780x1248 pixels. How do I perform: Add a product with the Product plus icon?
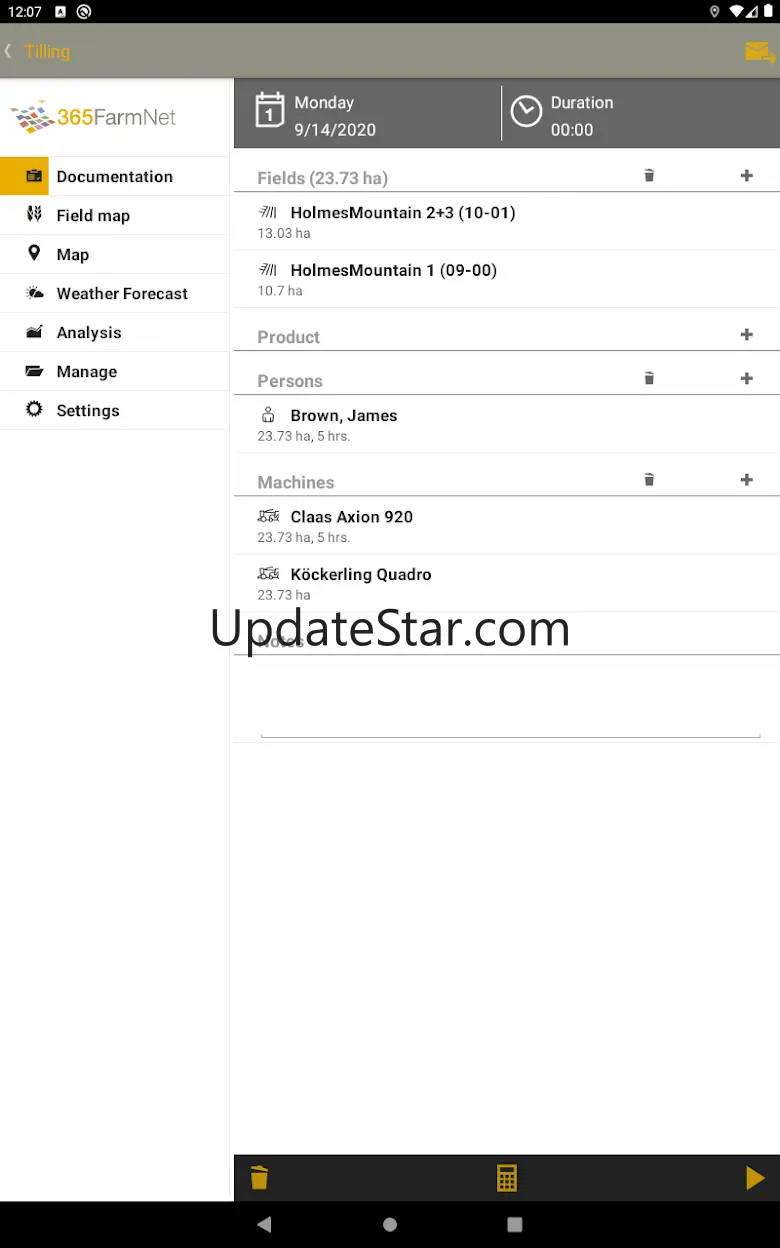point(746,335)
